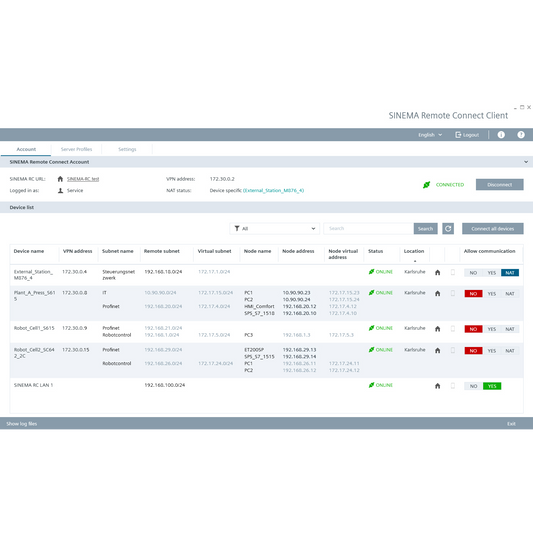Click node name HMI_Comfort
Viewport: 533px width, 533px height.
pos(259,306)
